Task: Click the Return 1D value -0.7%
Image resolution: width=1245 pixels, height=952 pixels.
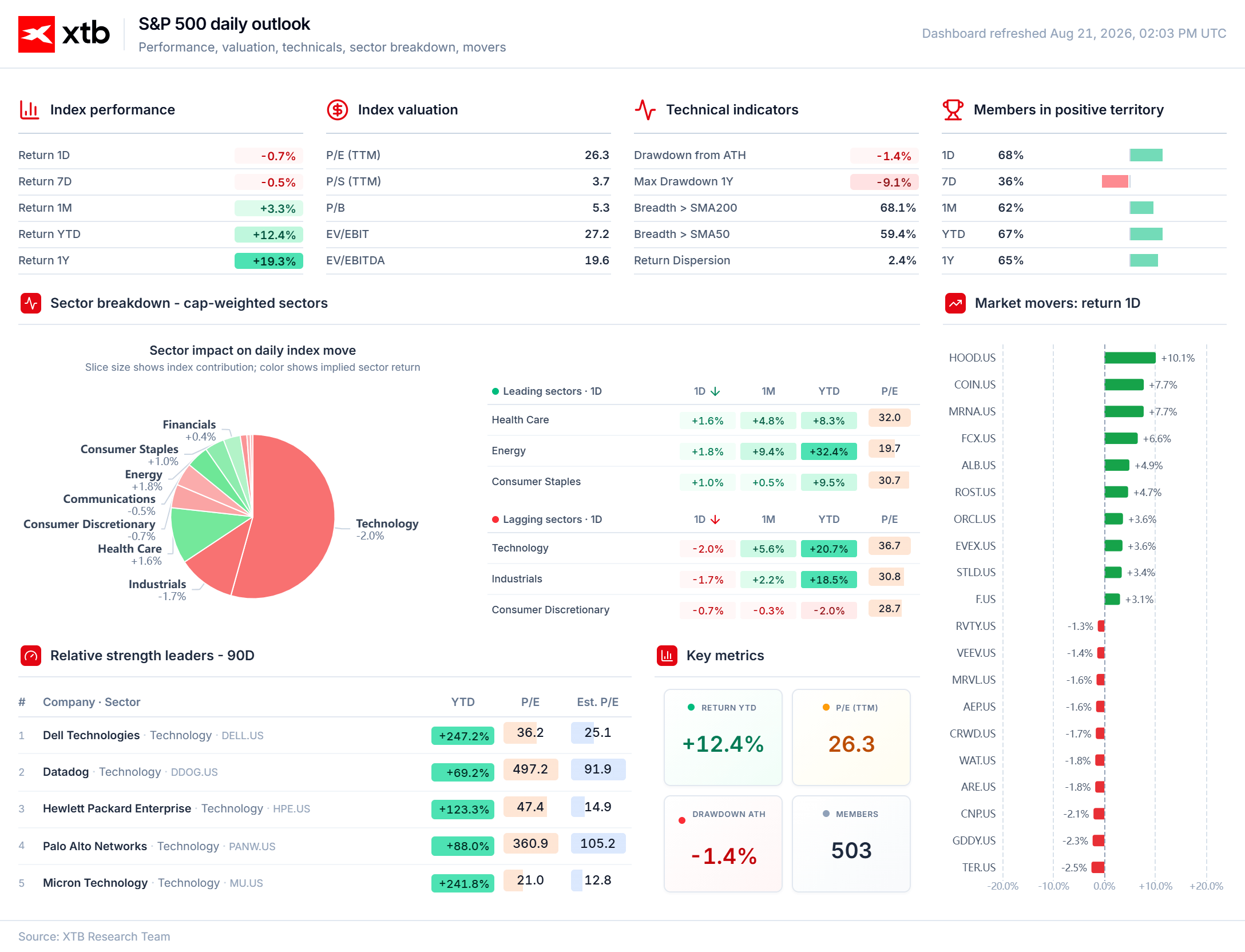Action: (269, 156)
